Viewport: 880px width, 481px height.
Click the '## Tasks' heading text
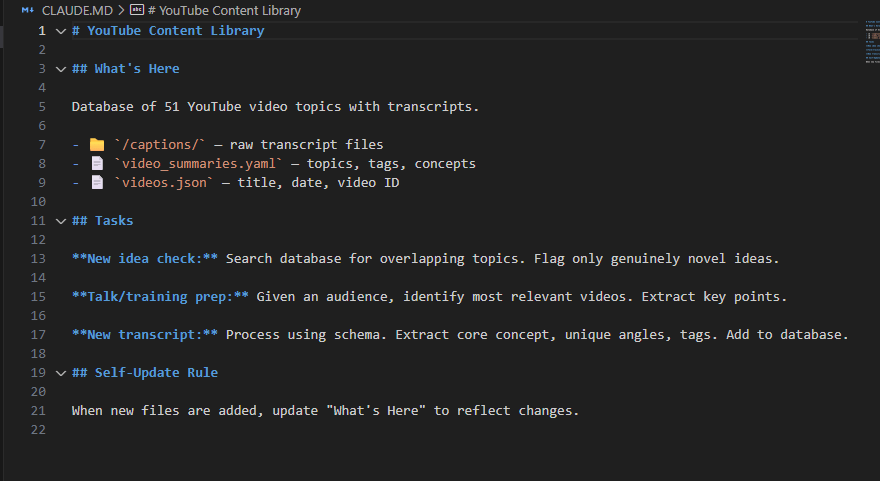(x=103, y=221)
